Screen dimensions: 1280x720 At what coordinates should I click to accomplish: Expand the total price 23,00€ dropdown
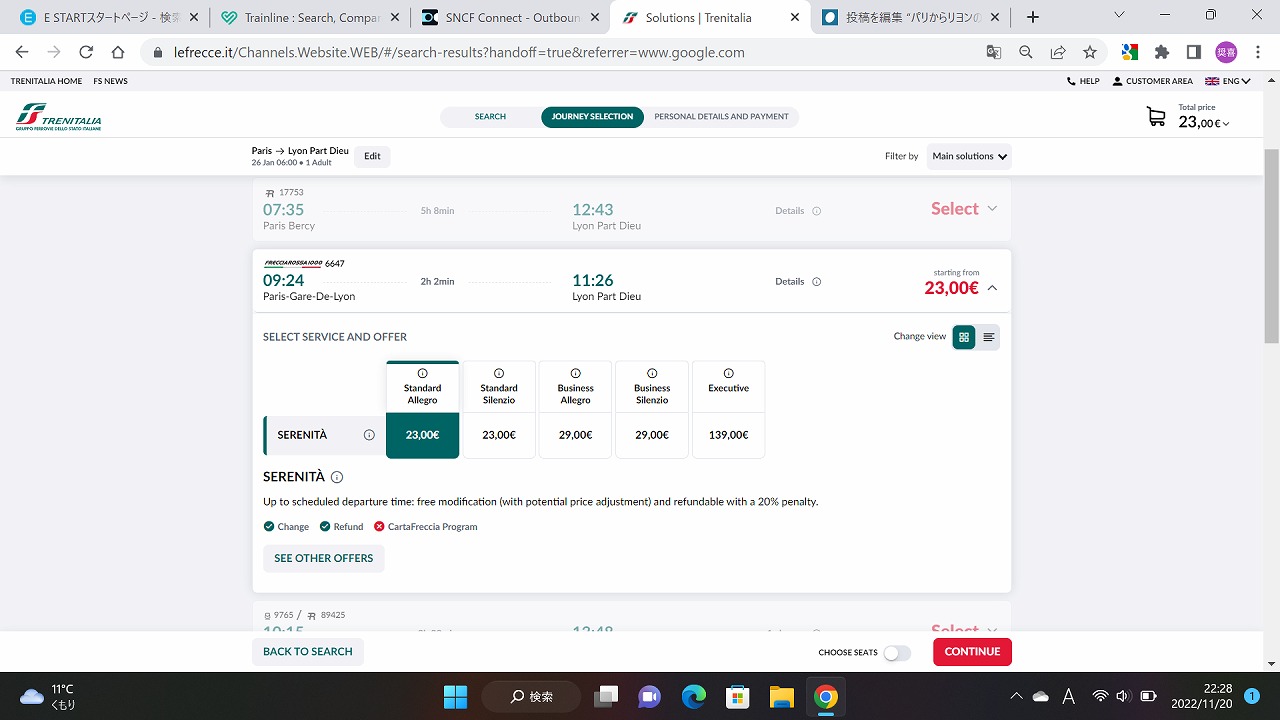point(1204,122)
